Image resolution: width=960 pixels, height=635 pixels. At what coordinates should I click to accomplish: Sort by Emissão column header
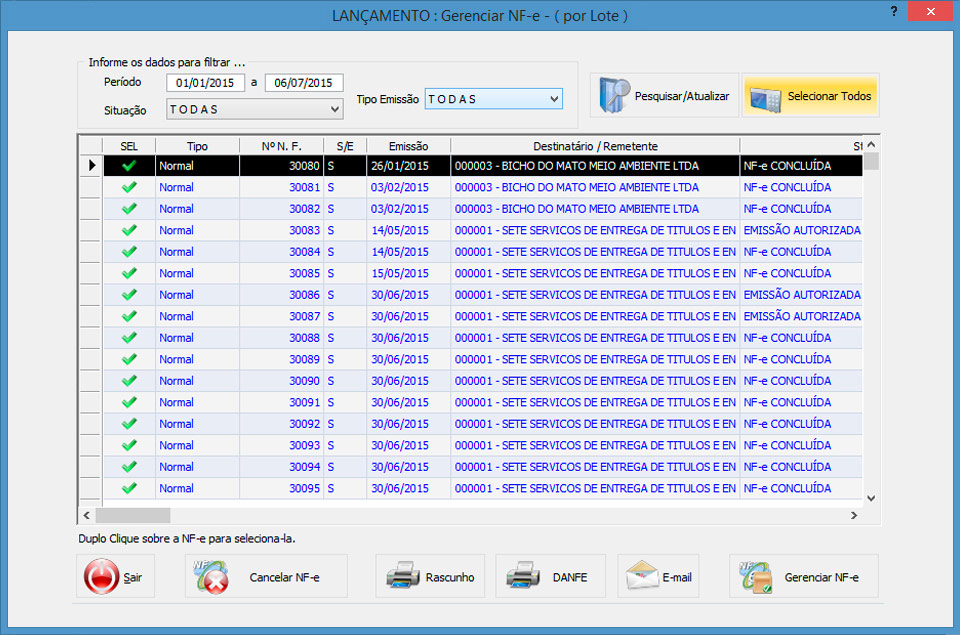coord(408,146)
